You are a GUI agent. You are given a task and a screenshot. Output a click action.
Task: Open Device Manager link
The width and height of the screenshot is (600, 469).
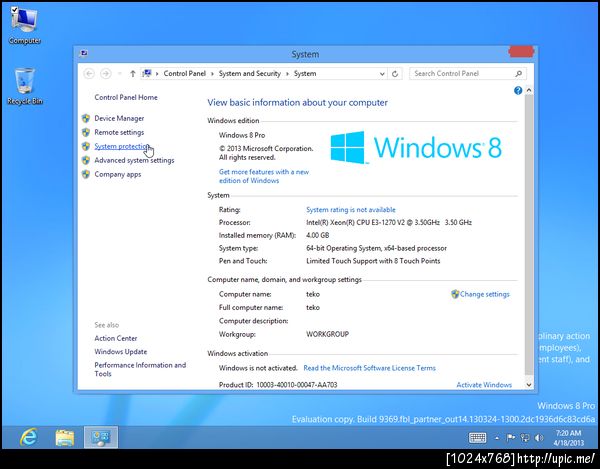(119, 118)
